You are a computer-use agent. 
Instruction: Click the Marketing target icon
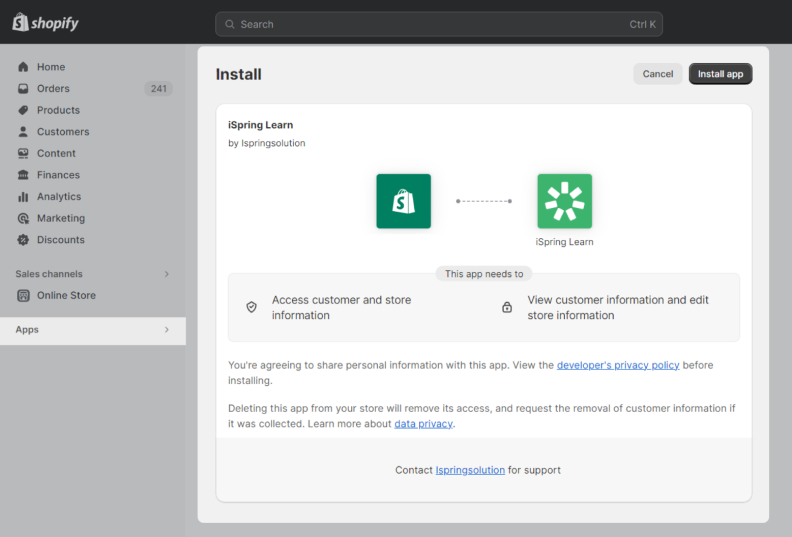pyautogui.click(x=23, y=218)
